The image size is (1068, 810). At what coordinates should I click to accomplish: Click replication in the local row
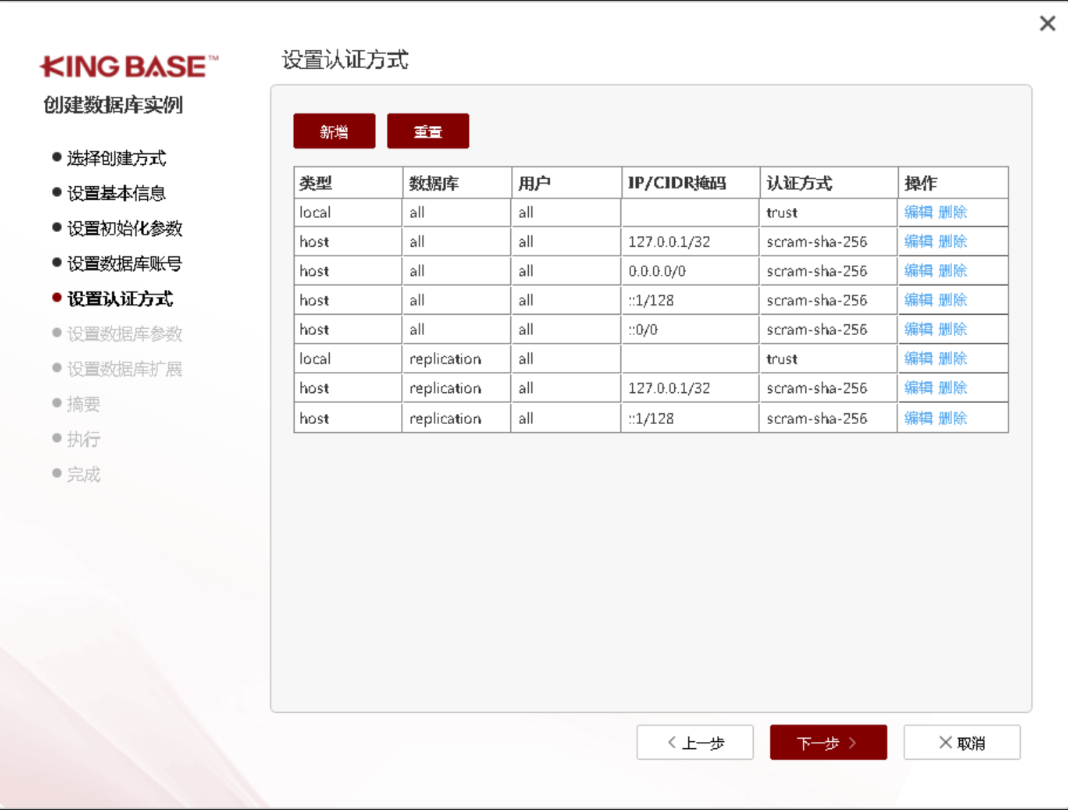click(445, 359)
